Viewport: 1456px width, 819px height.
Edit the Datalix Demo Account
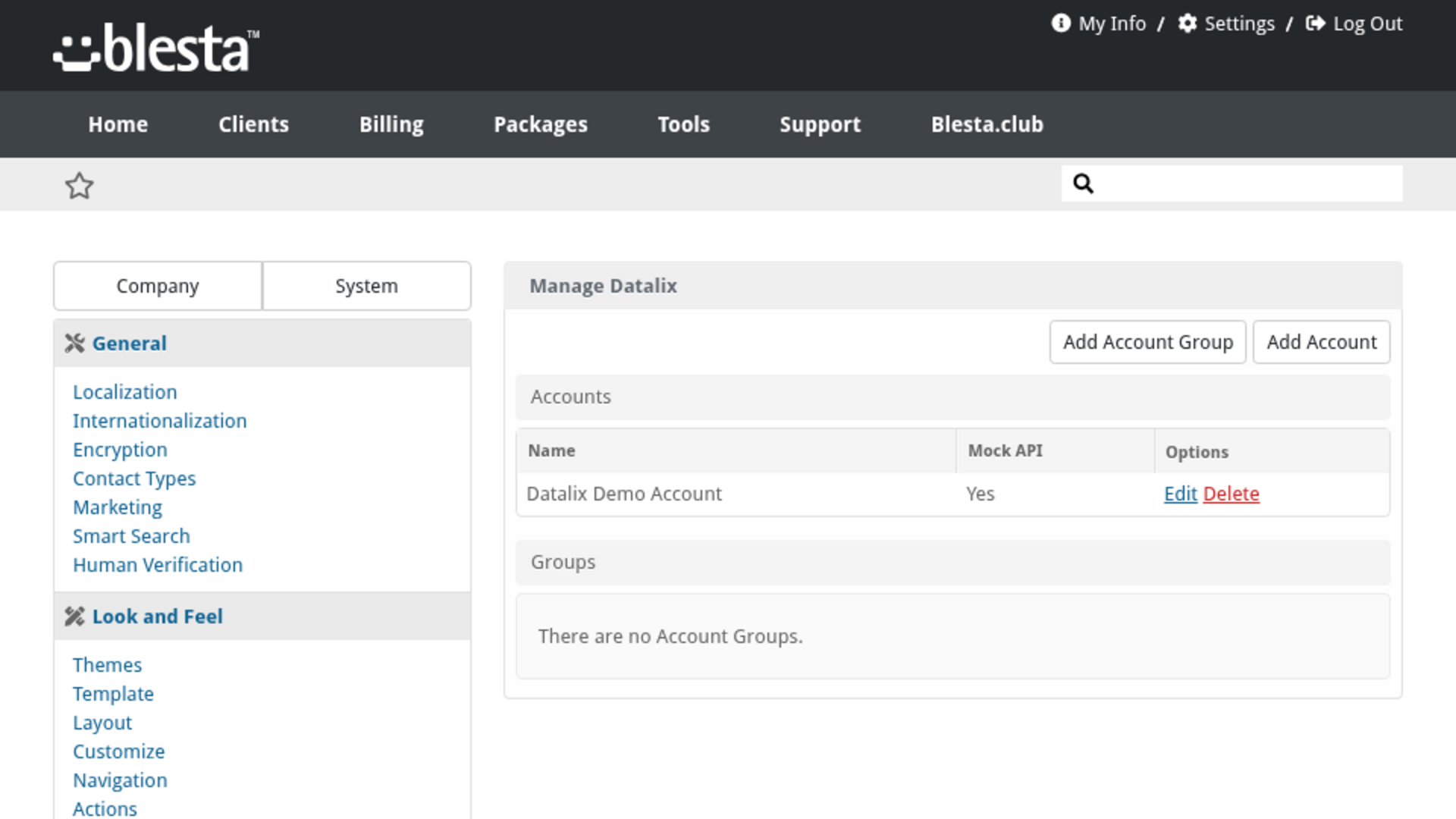coord(1180,494)
